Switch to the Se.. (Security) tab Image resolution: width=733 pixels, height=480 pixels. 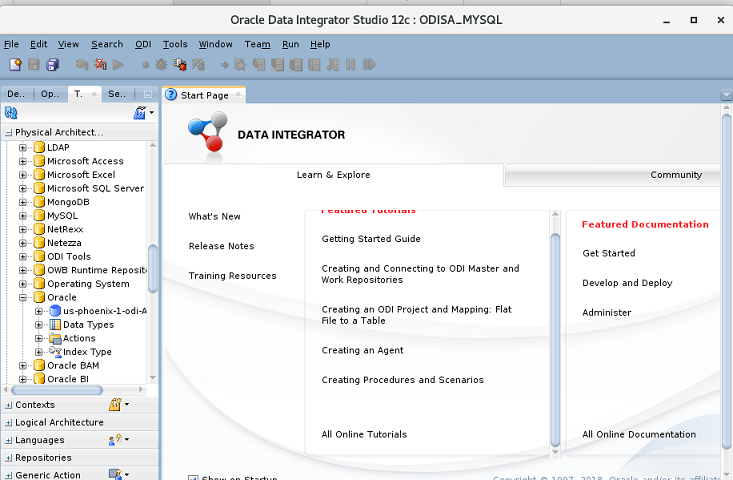point(117,94)
